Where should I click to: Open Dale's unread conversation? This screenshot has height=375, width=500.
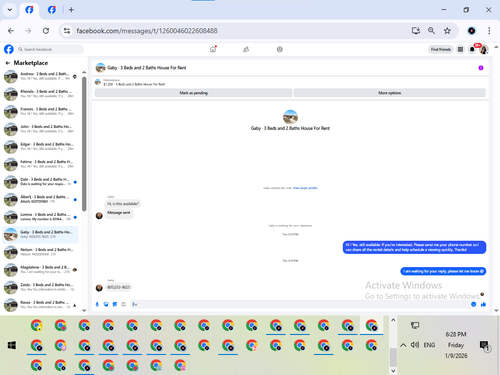(40, 182)
